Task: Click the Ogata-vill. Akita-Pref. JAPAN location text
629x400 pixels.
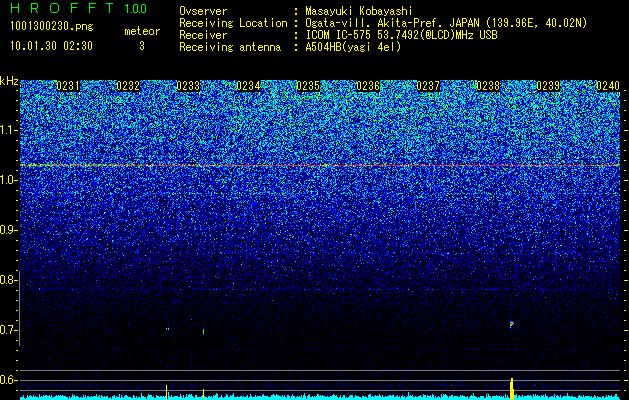Action: (x=446, y=23)
